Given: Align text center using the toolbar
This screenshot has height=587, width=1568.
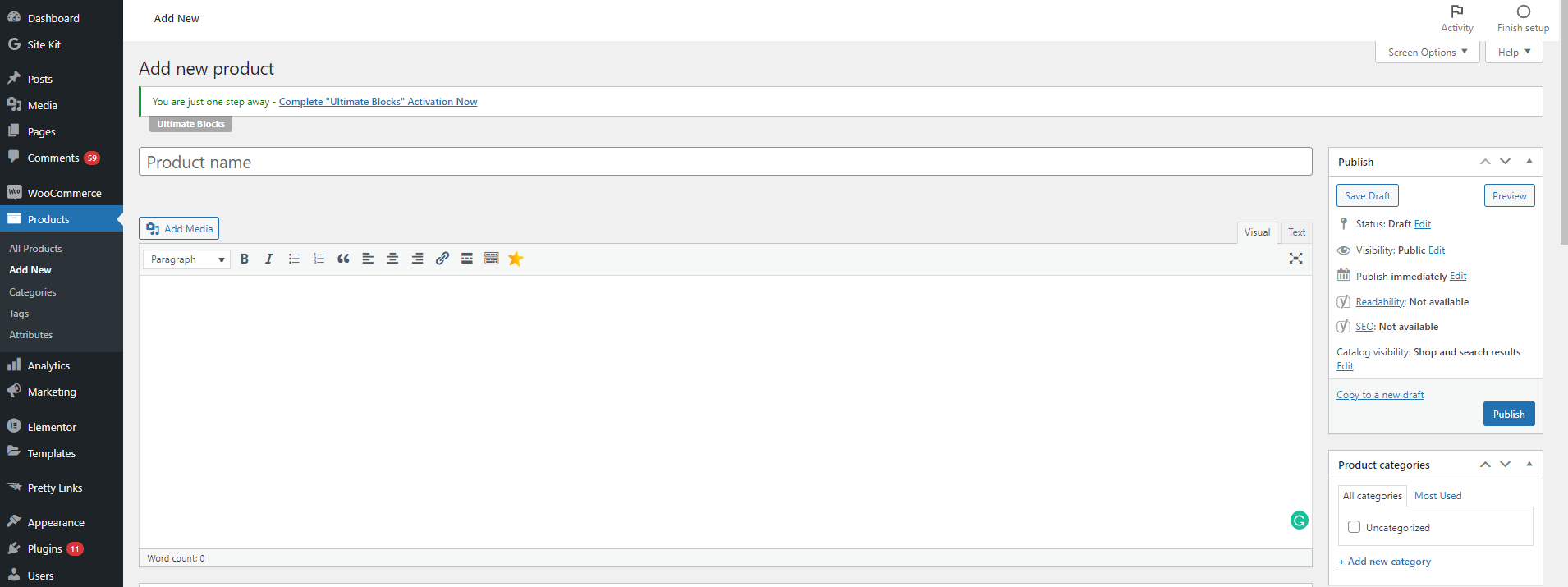Looking at the screenshot, I should coord(392,259).
